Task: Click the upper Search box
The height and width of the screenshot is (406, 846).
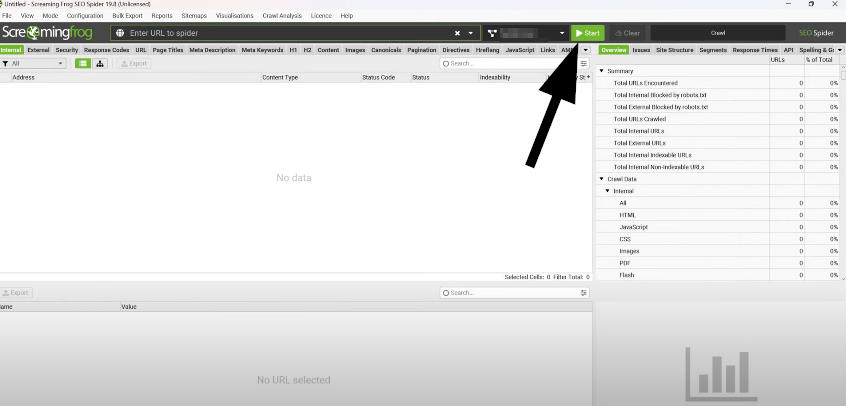Action: [514, 64]
